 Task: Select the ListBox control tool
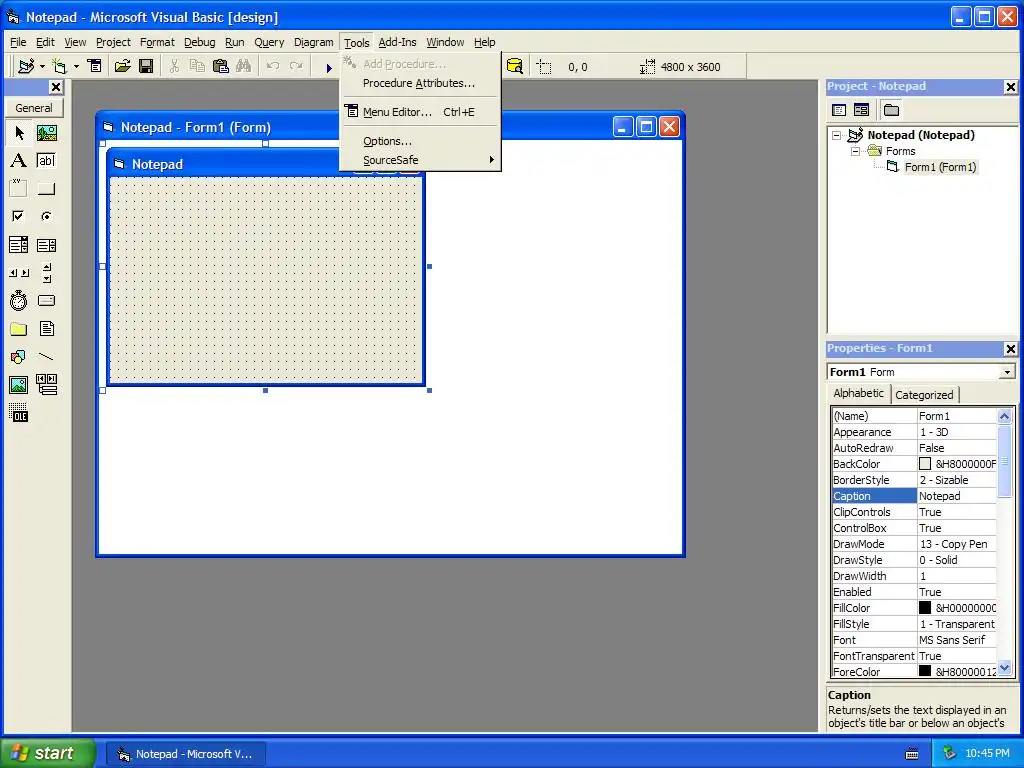[46, 245]
